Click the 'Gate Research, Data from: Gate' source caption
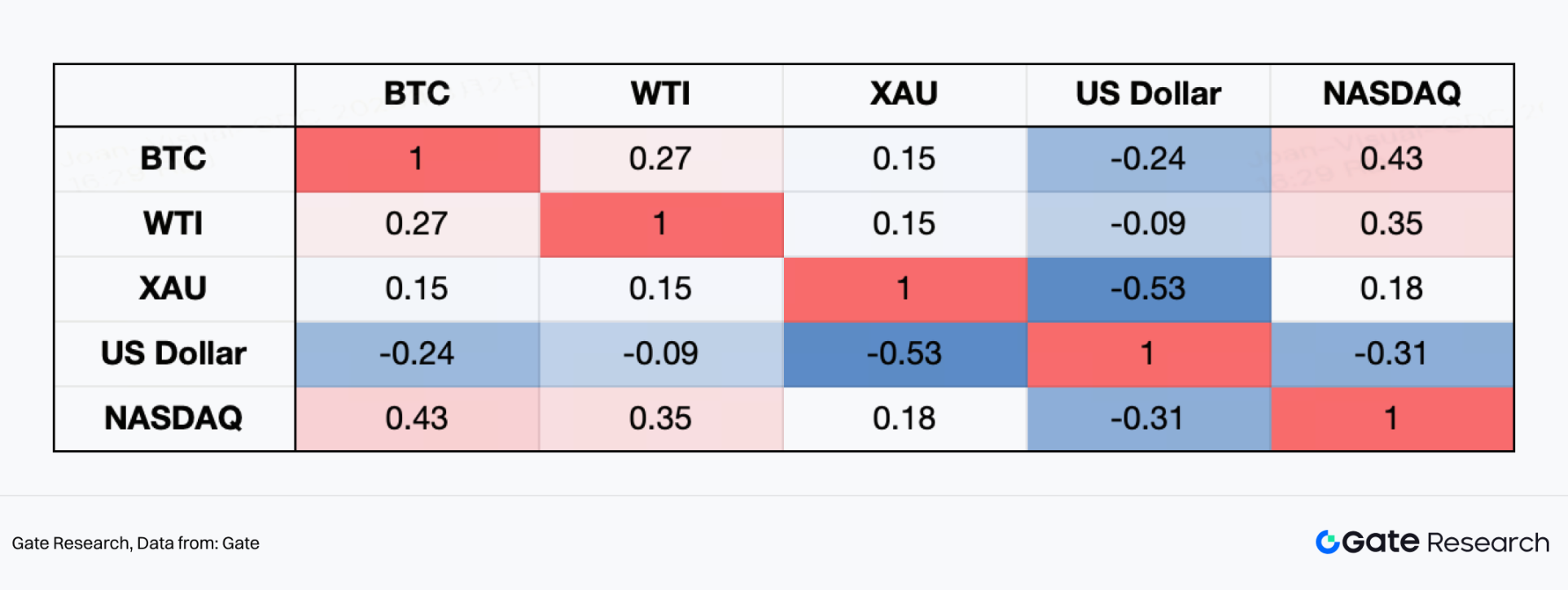Viewport: 1568px width, 590px height. click(135, 543)
